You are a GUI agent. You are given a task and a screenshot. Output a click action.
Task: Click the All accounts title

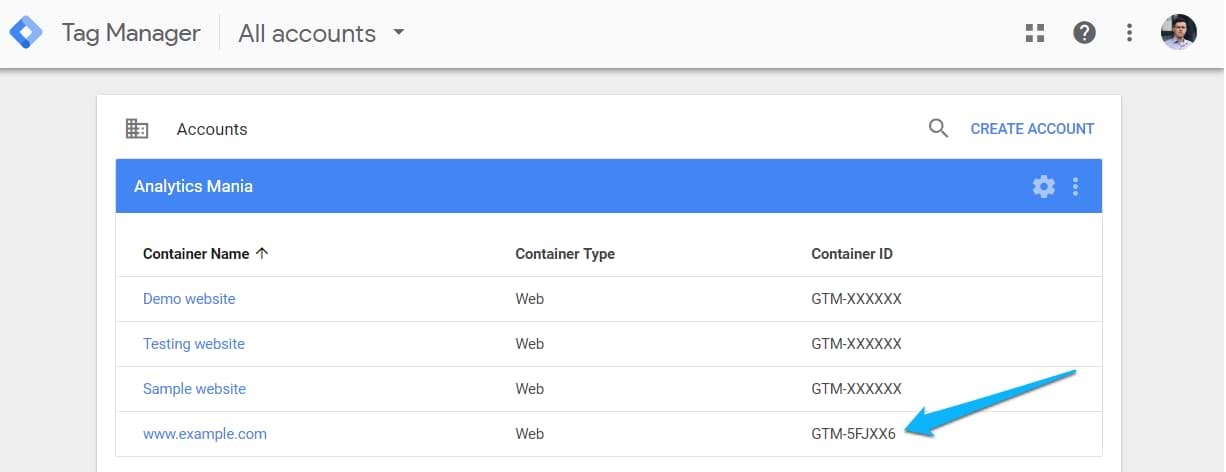307,33
